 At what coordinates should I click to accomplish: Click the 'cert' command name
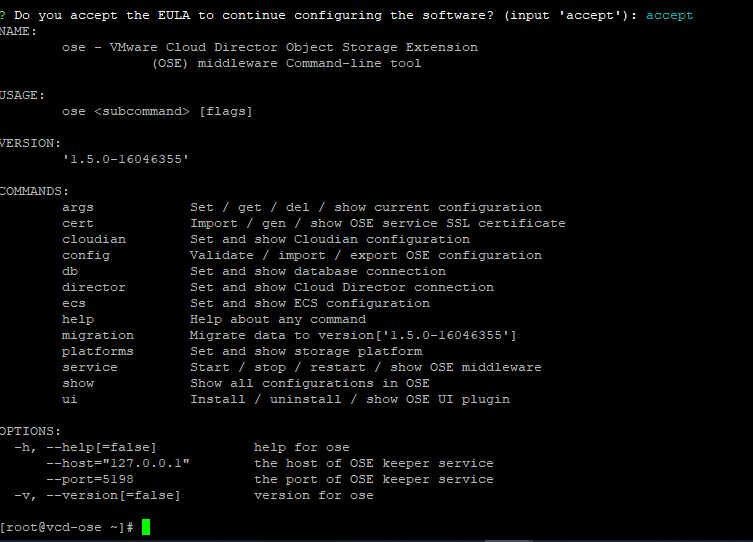point(77,223)
